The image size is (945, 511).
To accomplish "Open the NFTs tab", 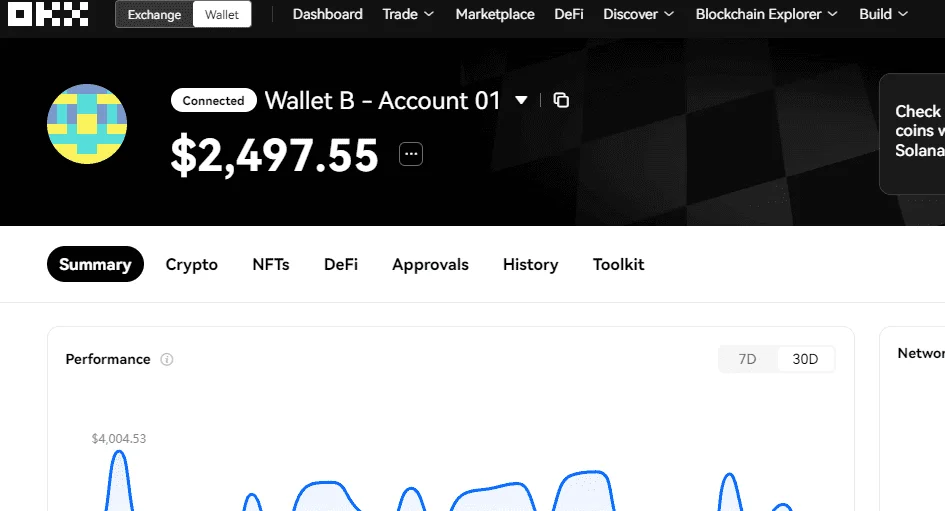I will [271, 264].
